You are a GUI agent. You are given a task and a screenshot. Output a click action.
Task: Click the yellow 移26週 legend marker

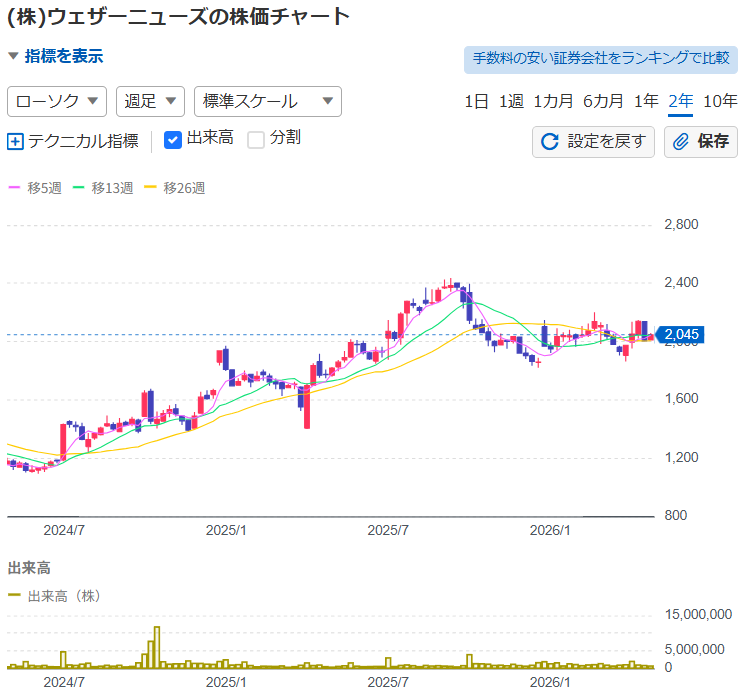pyautogui.click(x=150, y=187)
